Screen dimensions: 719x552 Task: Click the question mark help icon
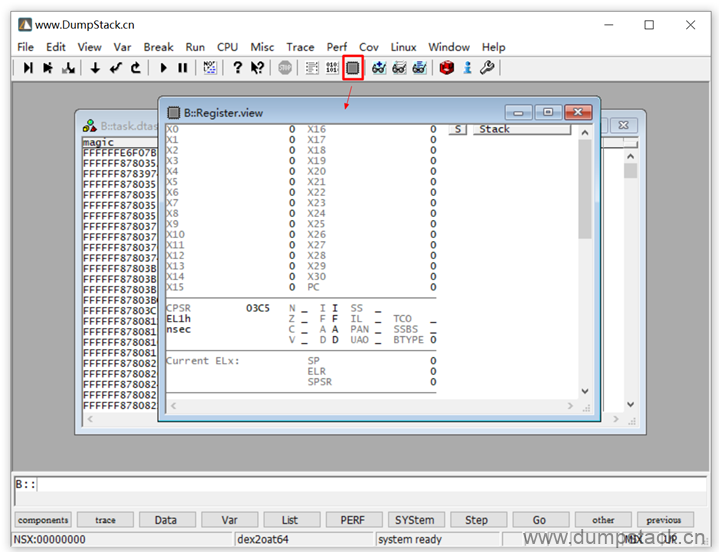[x=237, y=68]
